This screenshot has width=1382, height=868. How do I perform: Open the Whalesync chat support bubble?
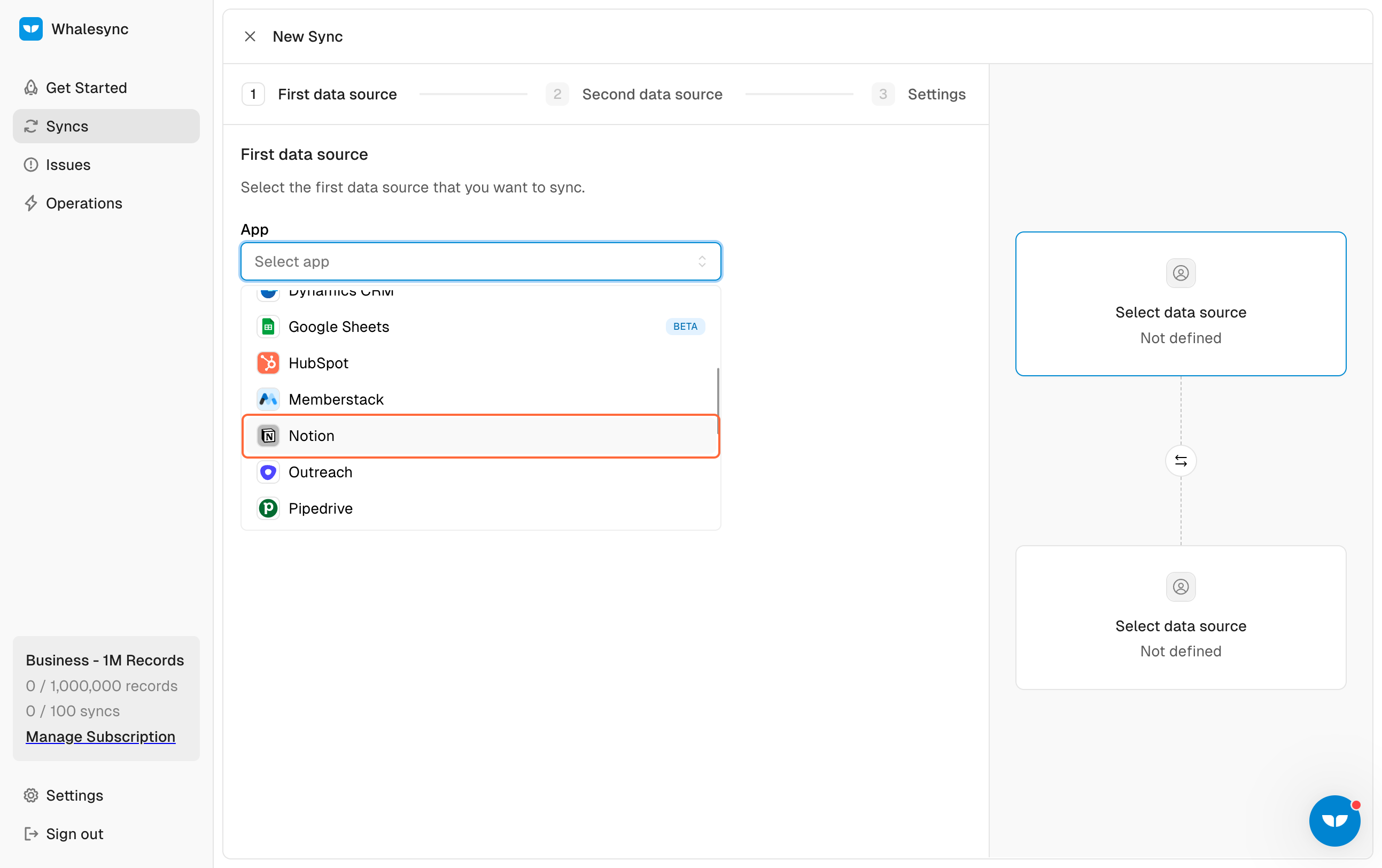(x=1334, y=820)
